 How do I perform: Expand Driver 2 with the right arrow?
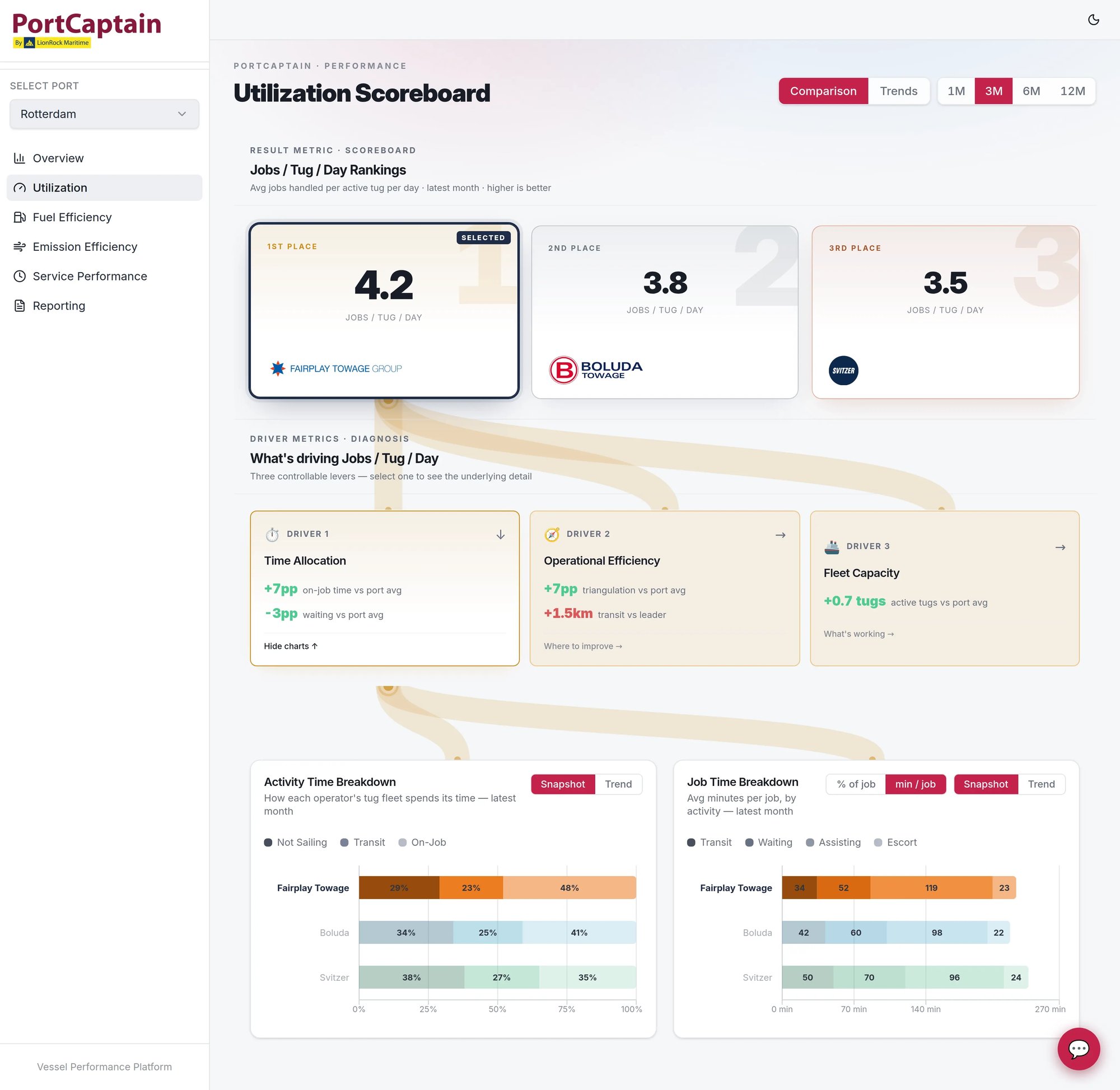(x=780, y=535)
